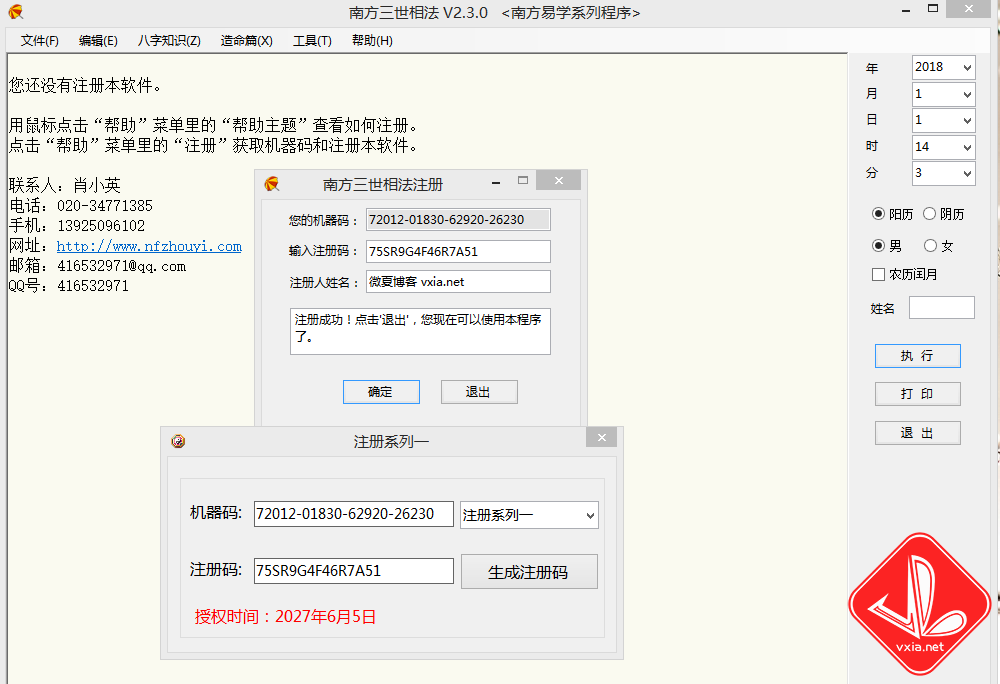
Task: Click the icon in 南方三世相法注册 dialog title
Action: [271, 184]
